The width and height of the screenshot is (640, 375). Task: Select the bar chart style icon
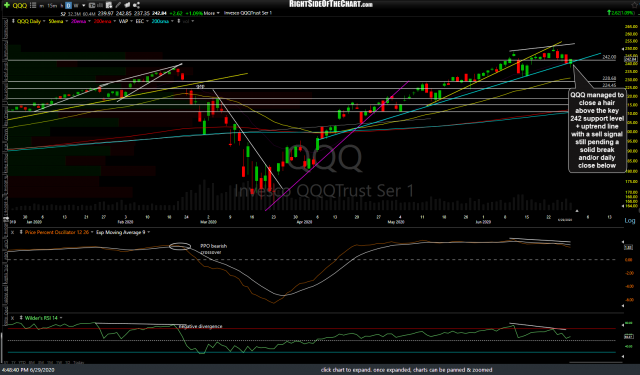tap(100, 5)
